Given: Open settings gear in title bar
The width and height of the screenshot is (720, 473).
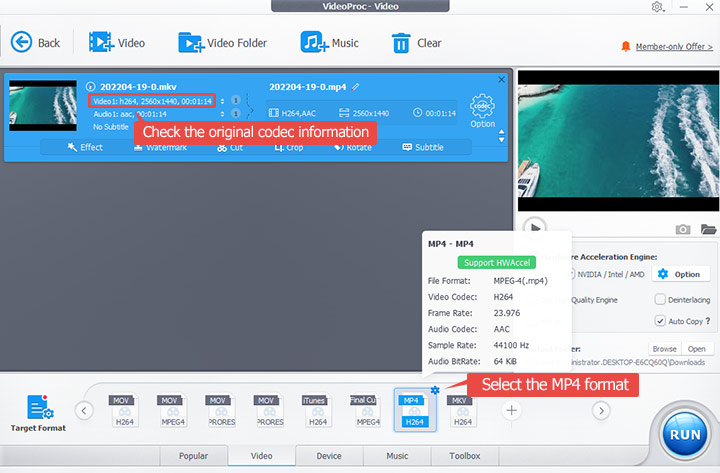Looking at the screenshot, I should (x=658, y=7).
